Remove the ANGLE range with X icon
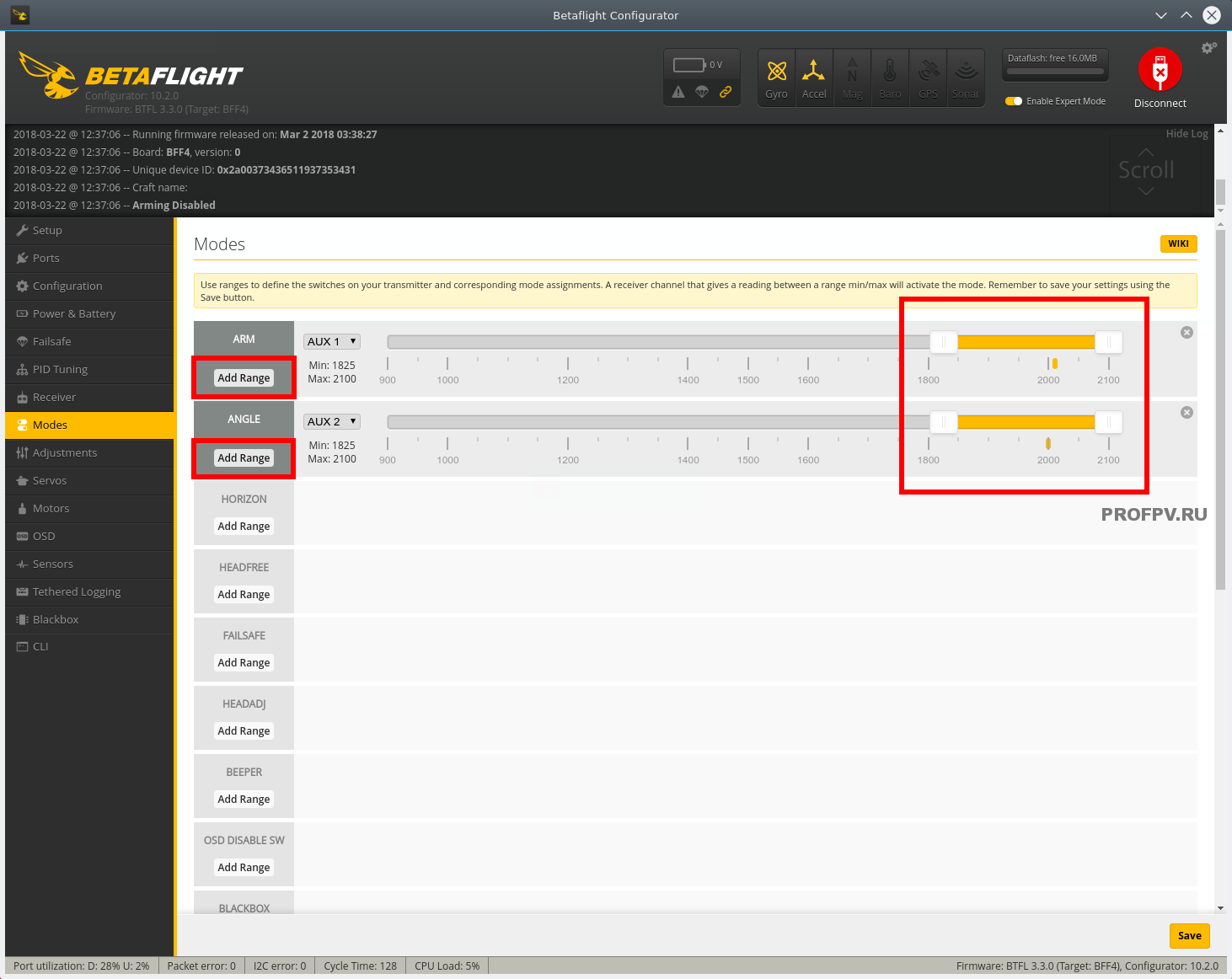 pyautogui.click(x=1186, y=412)
